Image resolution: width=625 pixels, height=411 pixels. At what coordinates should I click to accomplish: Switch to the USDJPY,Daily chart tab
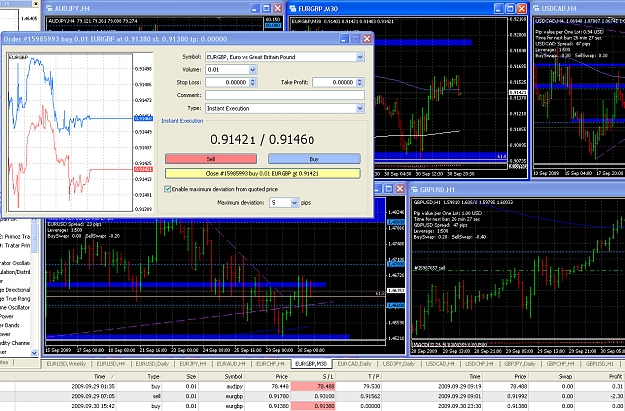[x=399, y=364]
